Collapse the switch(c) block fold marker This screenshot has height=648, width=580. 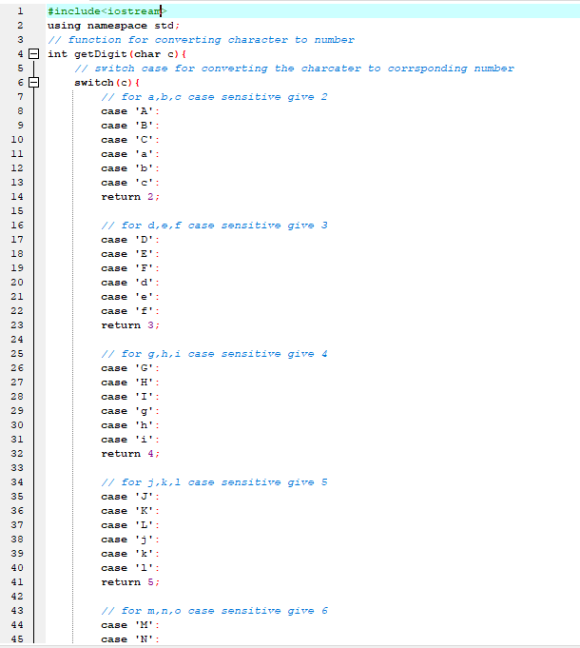(x=33, y=82)
